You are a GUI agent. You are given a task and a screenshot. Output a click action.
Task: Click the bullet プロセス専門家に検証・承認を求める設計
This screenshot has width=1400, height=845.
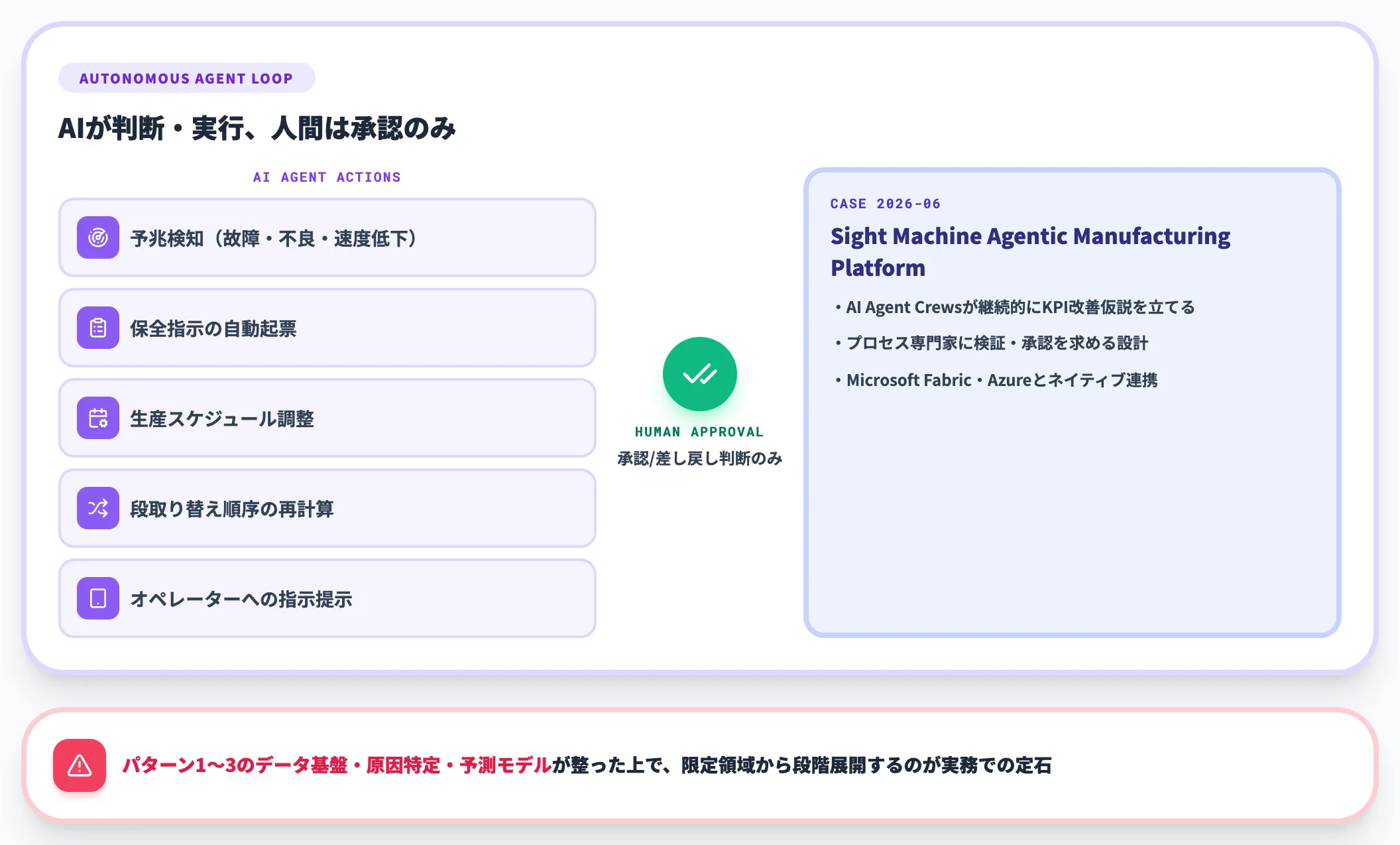click(991, 343)
